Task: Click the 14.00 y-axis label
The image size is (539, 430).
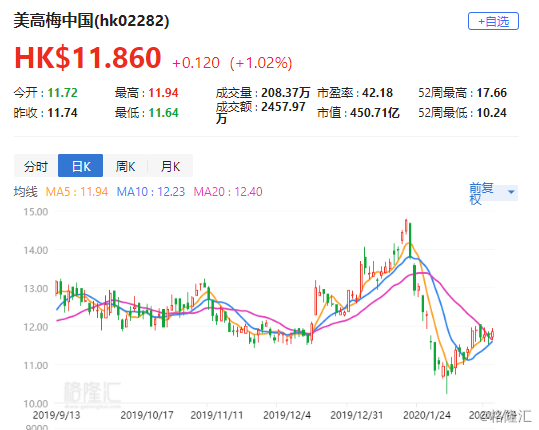Action: (35, 250)
